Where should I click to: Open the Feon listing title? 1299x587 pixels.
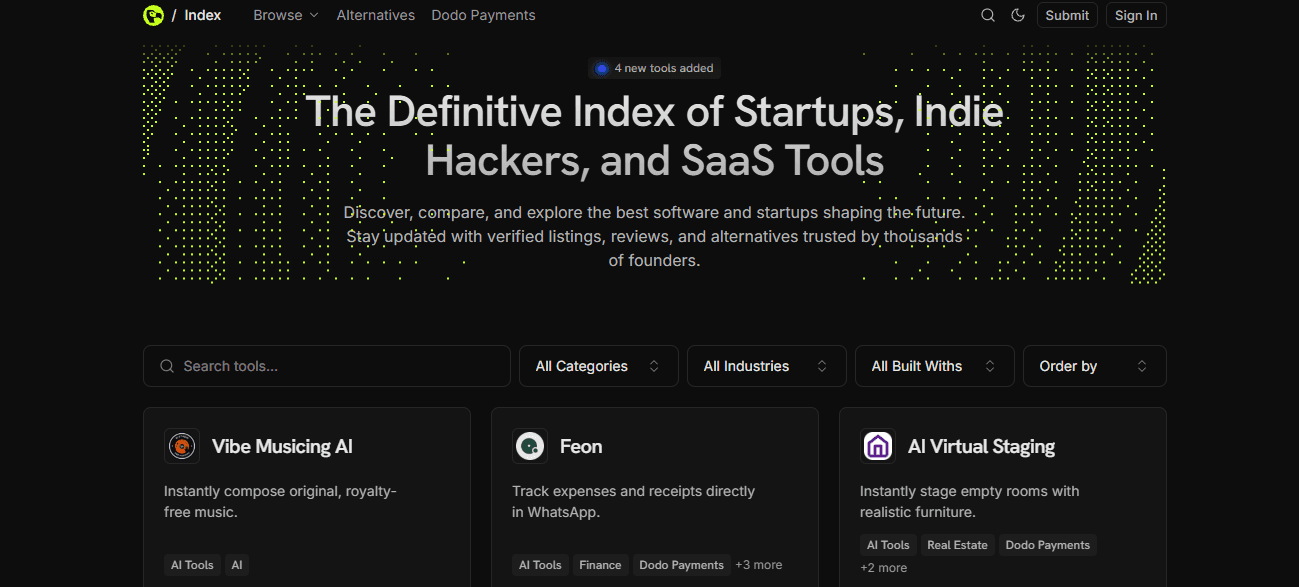click(581, 446)
